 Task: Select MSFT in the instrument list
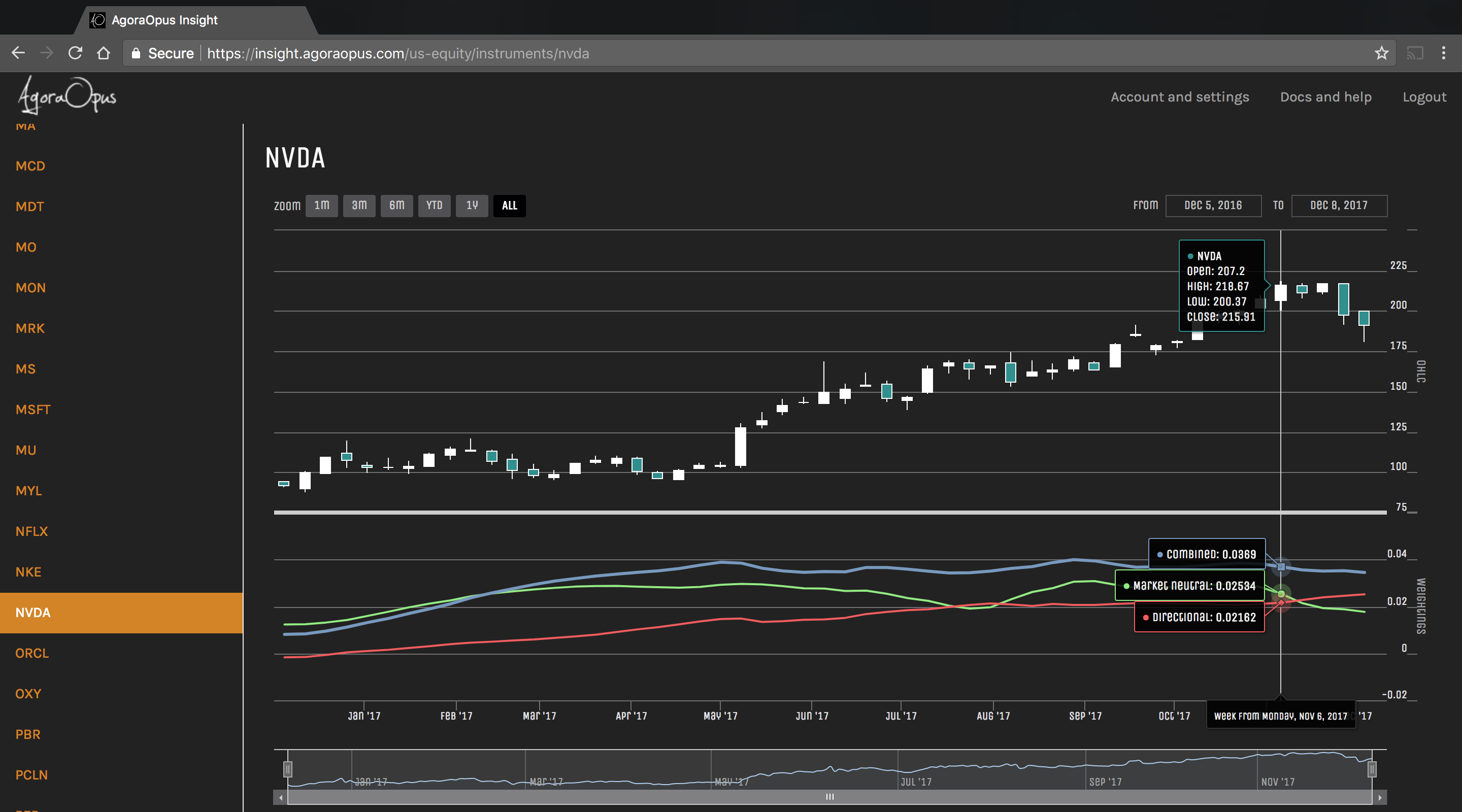[33, 409]
